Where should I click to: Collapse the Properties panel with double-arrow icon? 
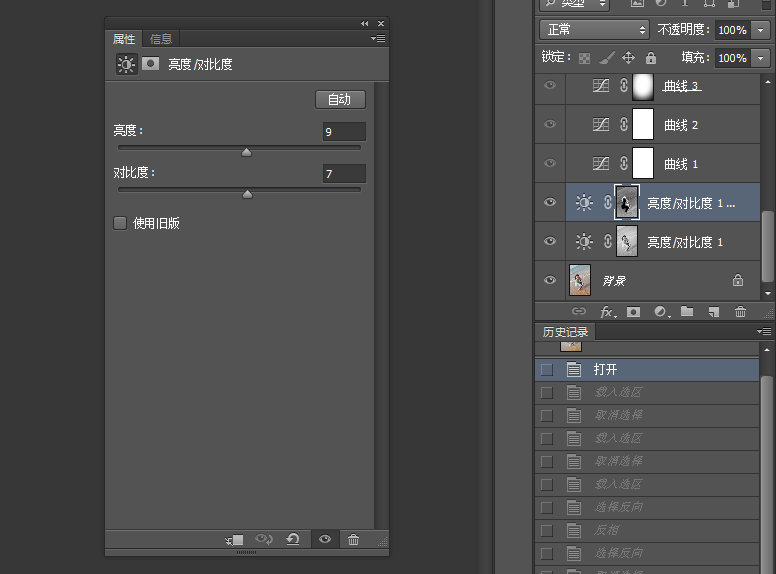click(365, 23)
